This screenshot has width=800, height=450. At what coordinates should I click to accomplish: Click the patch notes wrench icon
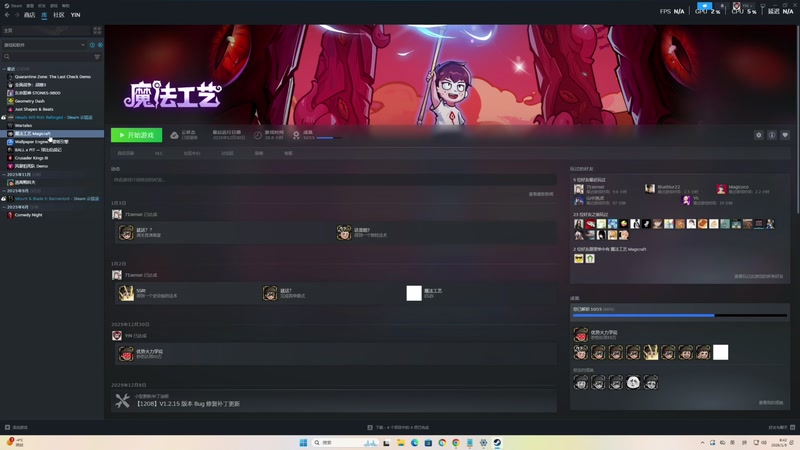point(122,401)
